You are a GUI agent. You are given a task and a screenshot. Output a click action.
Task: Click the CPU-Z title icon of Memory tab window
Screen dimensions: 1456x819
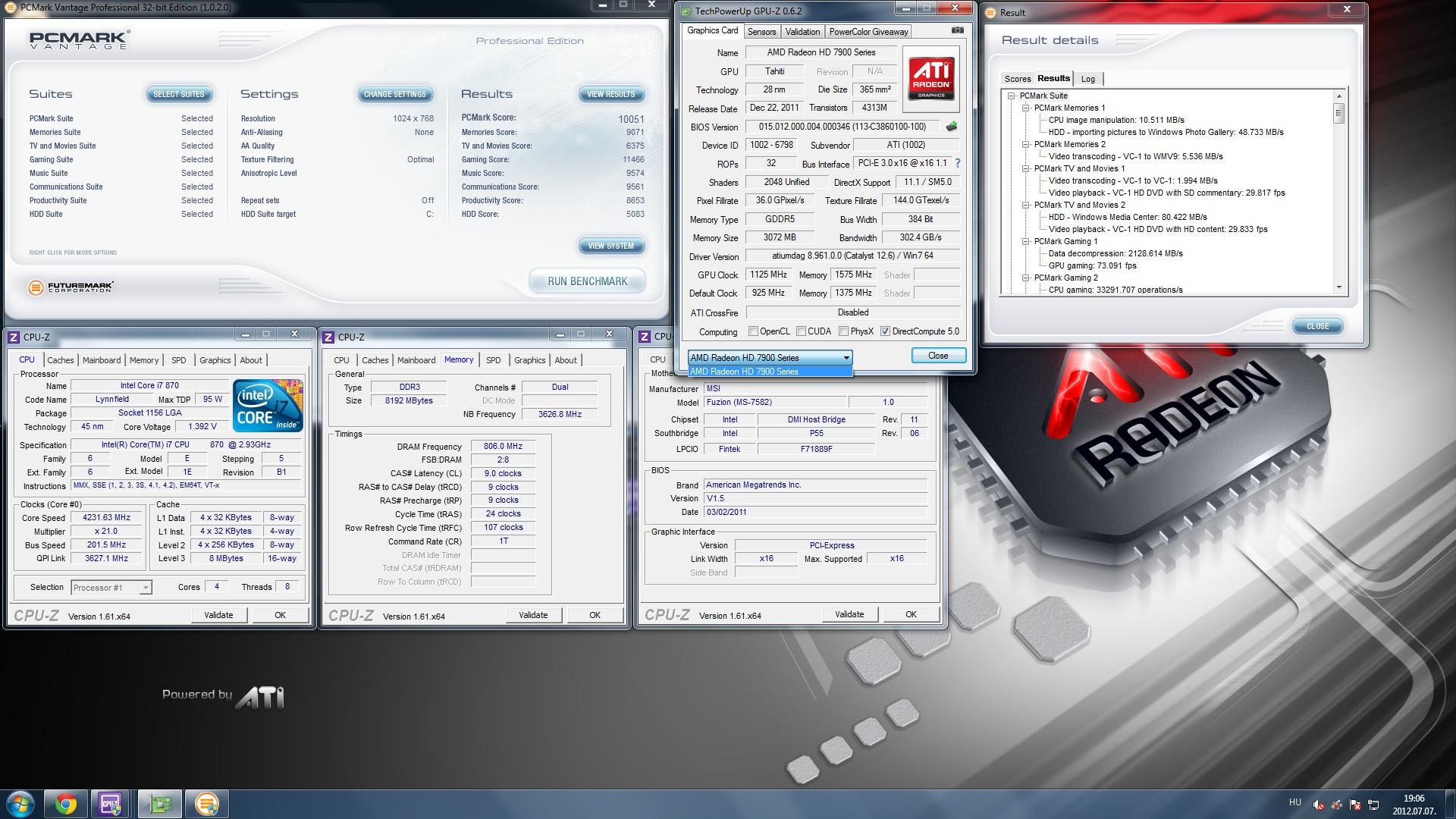pyautogui.click(x=328, y=337)
